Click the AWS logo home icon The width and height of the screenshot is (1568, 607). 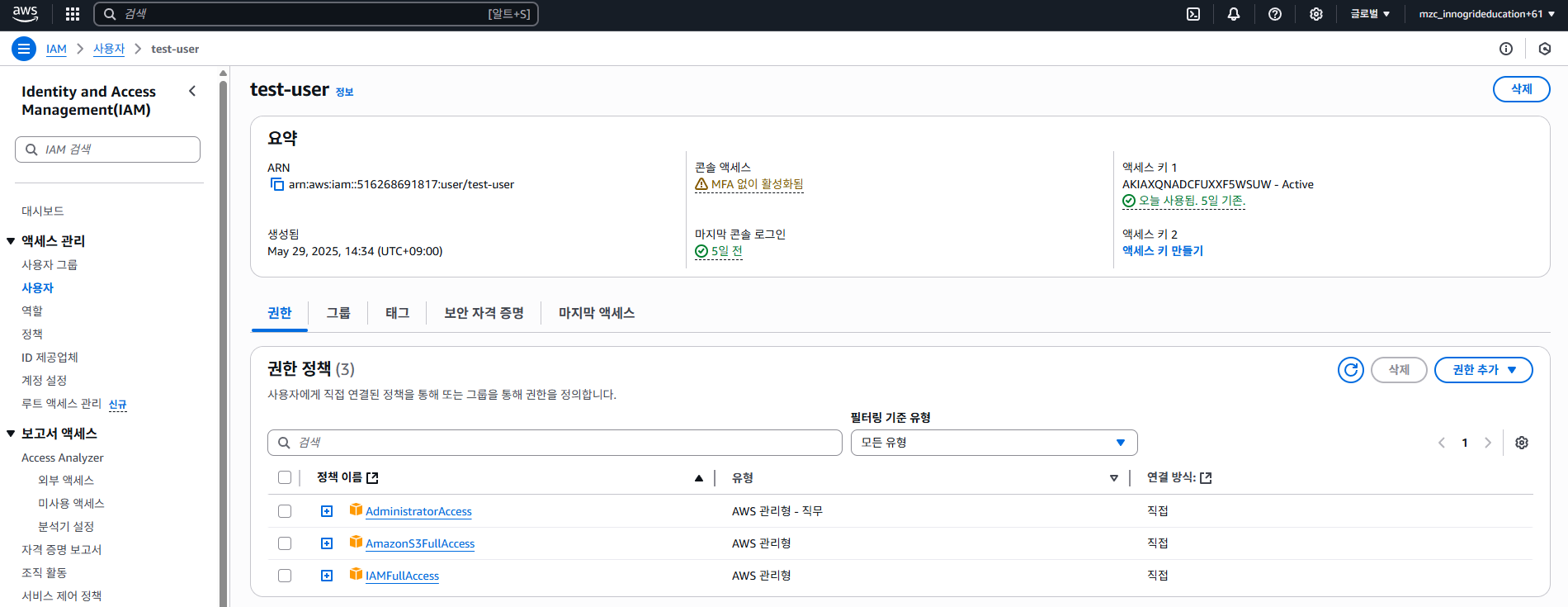[25, 13]
